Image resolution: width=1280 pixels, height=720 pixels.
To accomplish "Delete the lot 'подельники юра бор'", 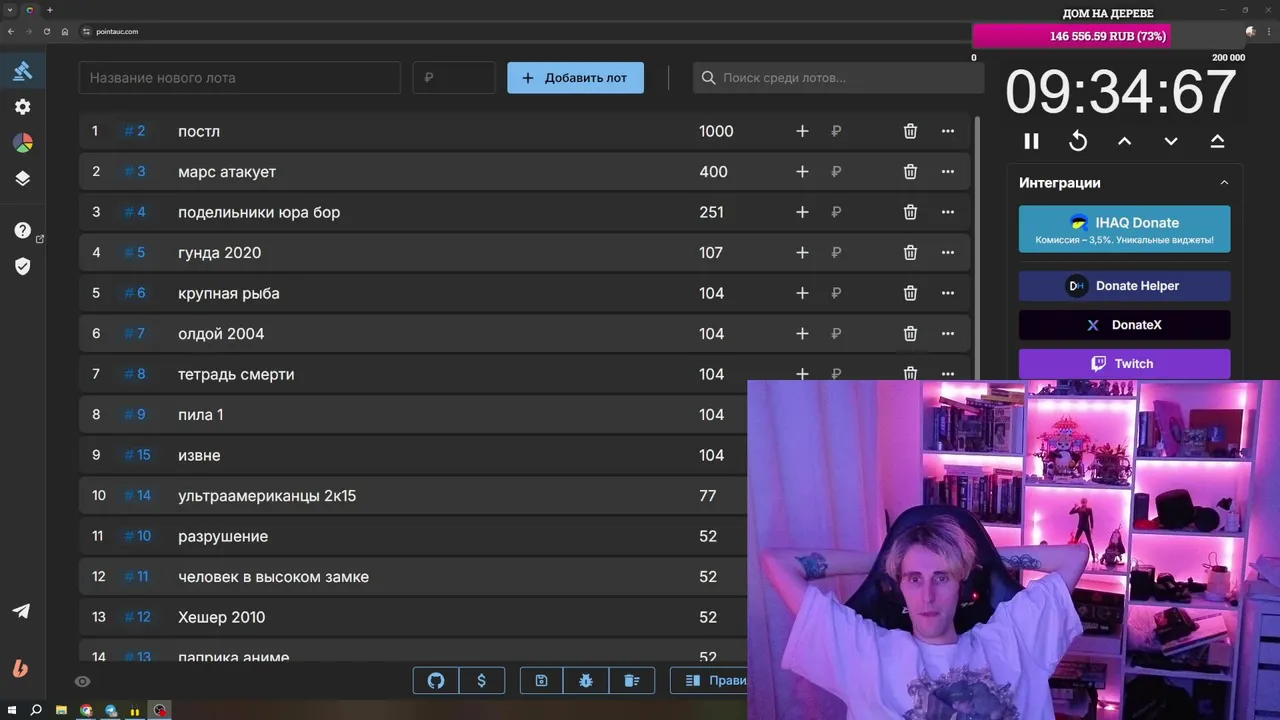I will pos(910,212).
